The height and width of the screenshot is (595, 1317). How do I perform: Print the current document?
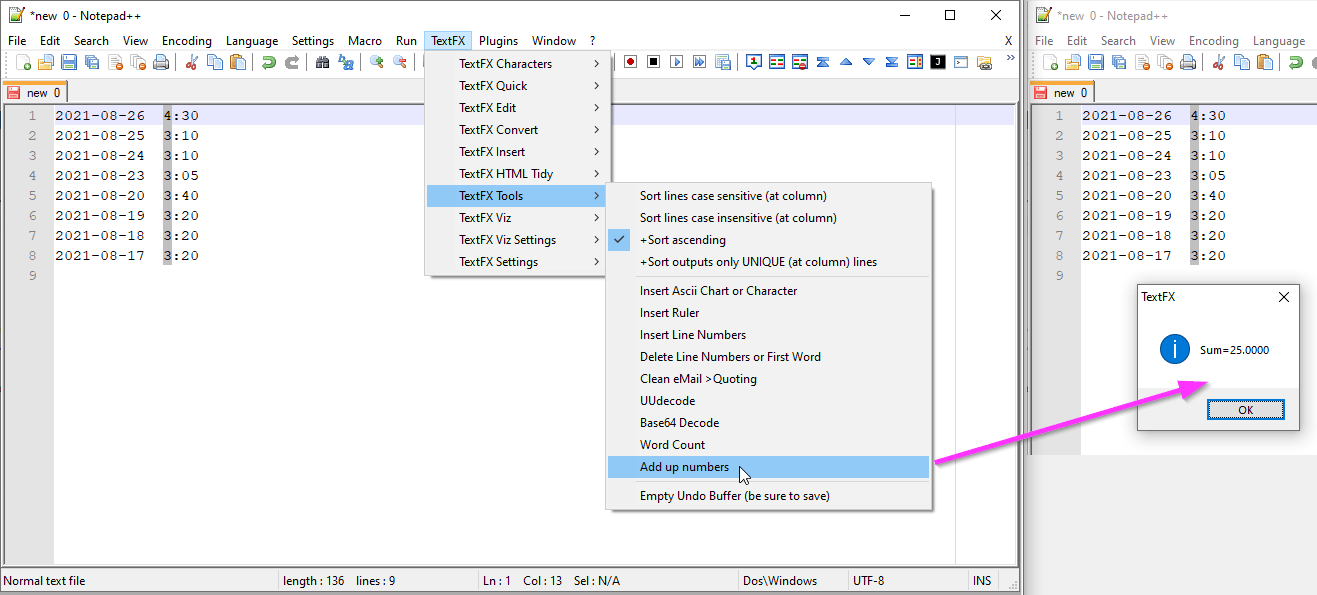coord(161,62)
